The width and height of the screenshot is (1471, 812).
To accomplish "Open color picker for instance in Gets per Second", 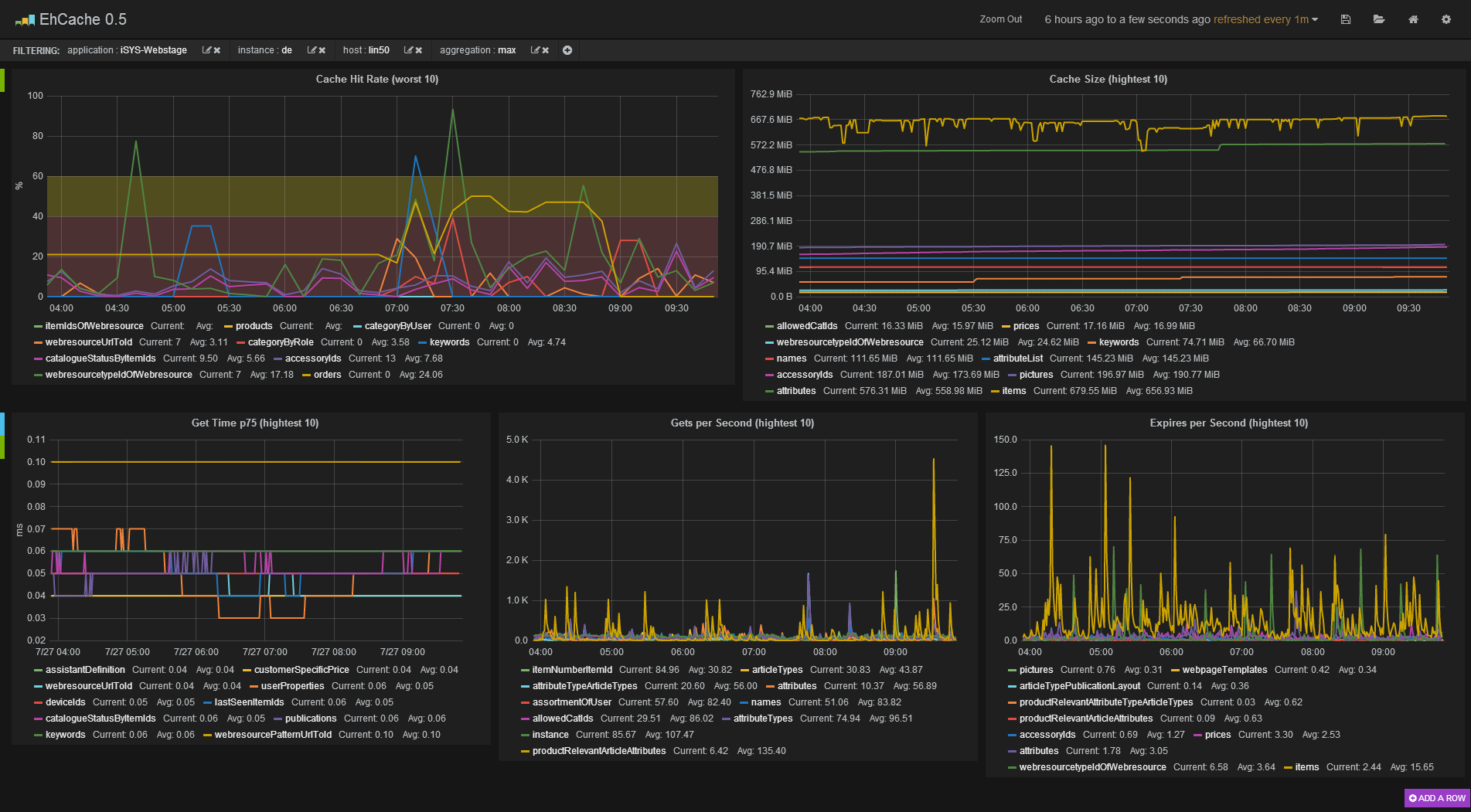I will click(526, 735).
